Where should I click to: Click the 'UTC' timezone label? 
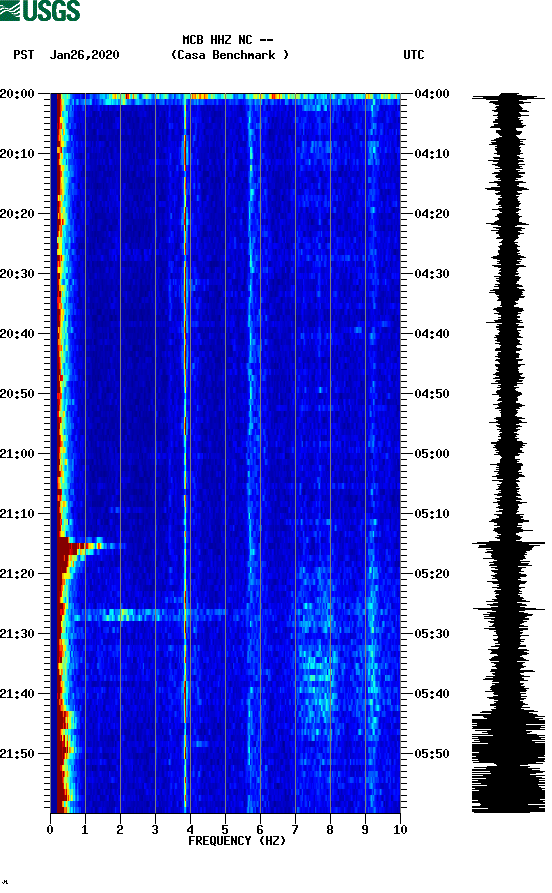[x=414, y=55]
